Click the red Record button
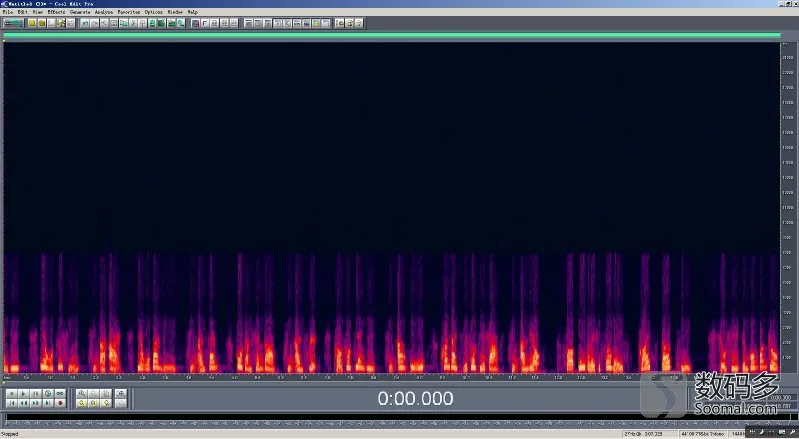This screenshot has width=799, height=439. pyautogui.click(x=60, y=403)
